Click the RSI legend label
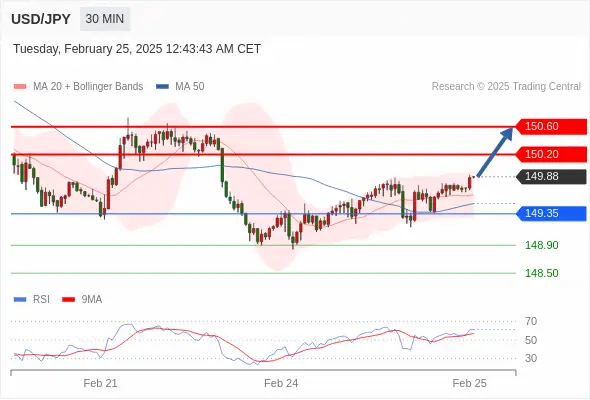The image size is (590, 400). tap(41, 300)
